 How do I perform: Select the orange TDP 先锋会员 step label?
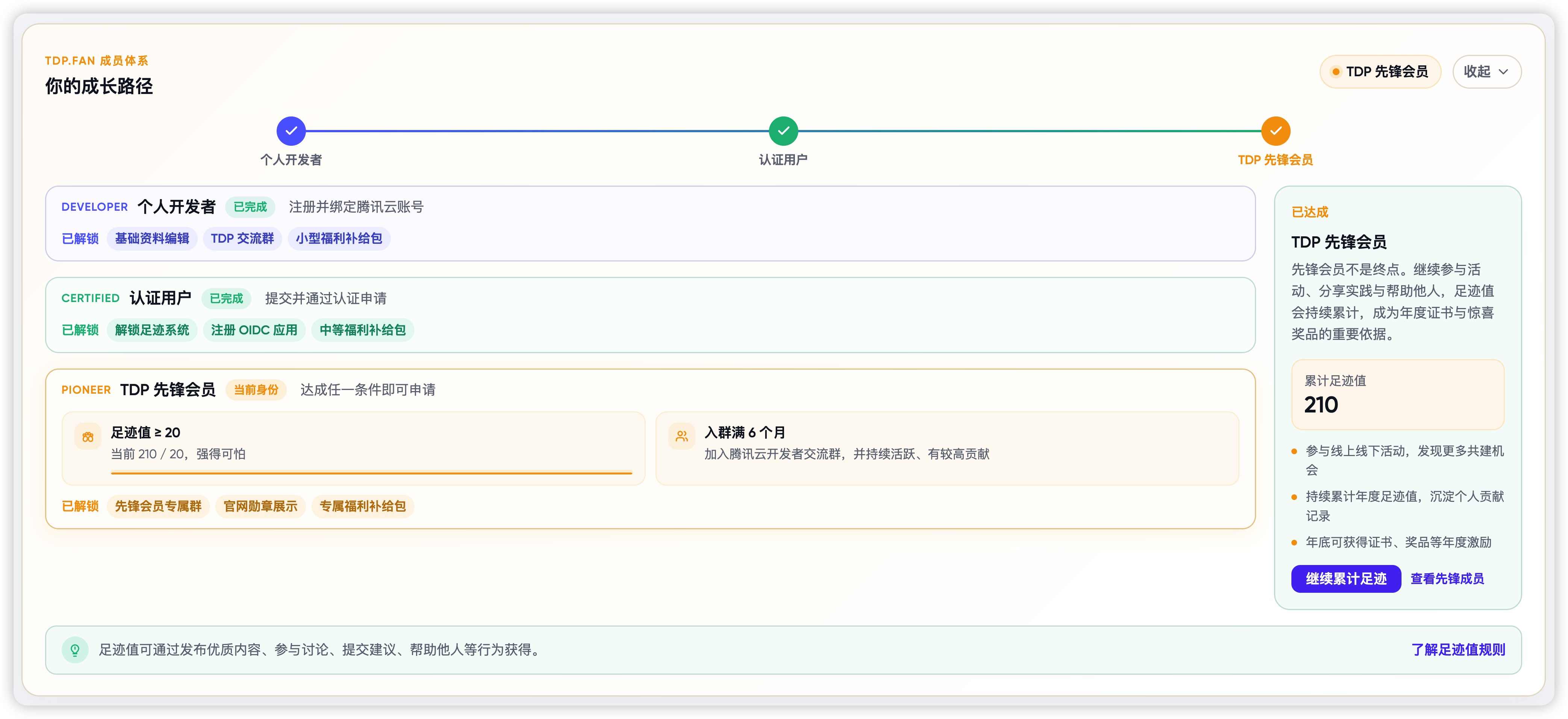point(1275,160)
